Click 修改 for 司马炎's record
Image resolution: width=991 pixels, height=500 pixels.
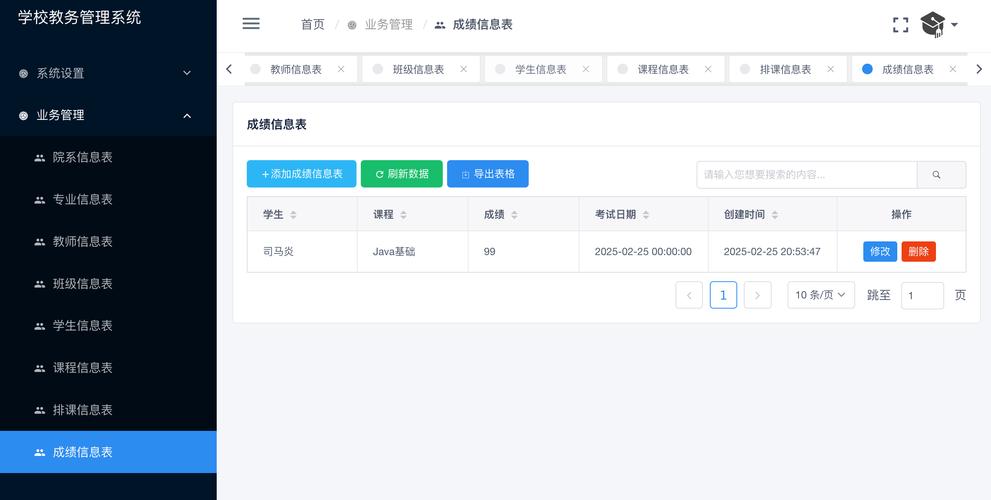point(880,252)
